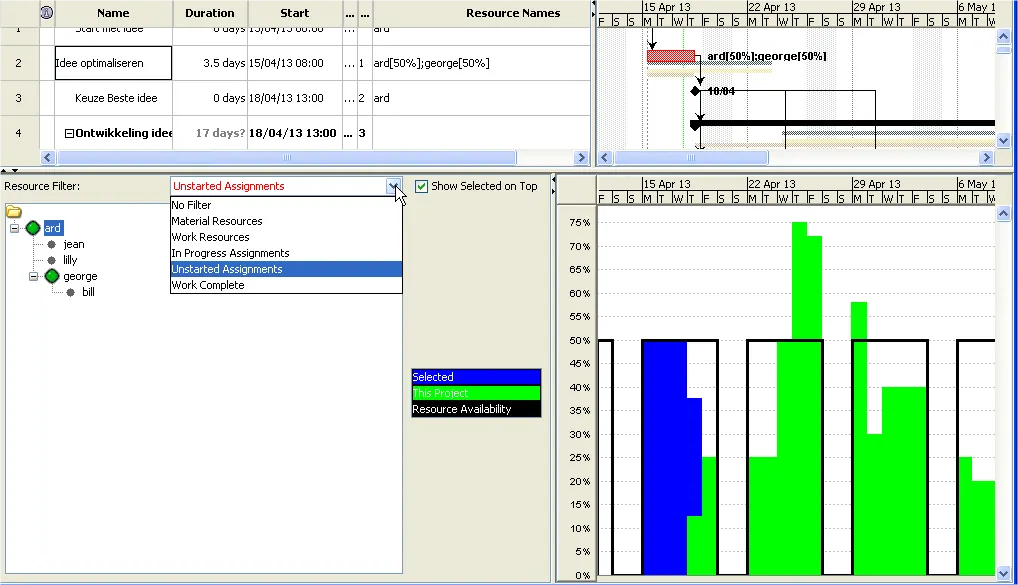The height and width of the screenshot is (585, 1018).
Task: Click the indicator column header icon
Action: tap(47, 12)
